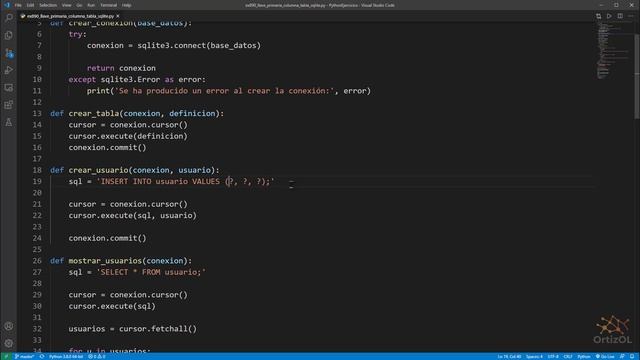Click 'cursor.execute(definicion)' line
The width and height of the screenshot is (640, 360).
pos(128,136)
